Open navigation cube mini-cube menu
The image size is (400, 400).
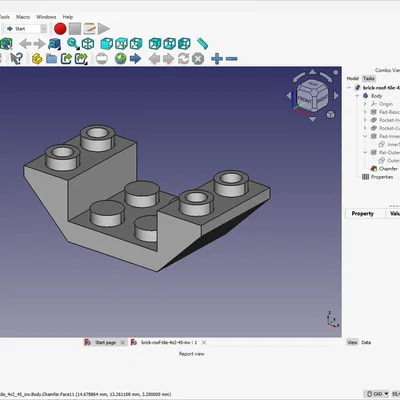tap(330, 115)
